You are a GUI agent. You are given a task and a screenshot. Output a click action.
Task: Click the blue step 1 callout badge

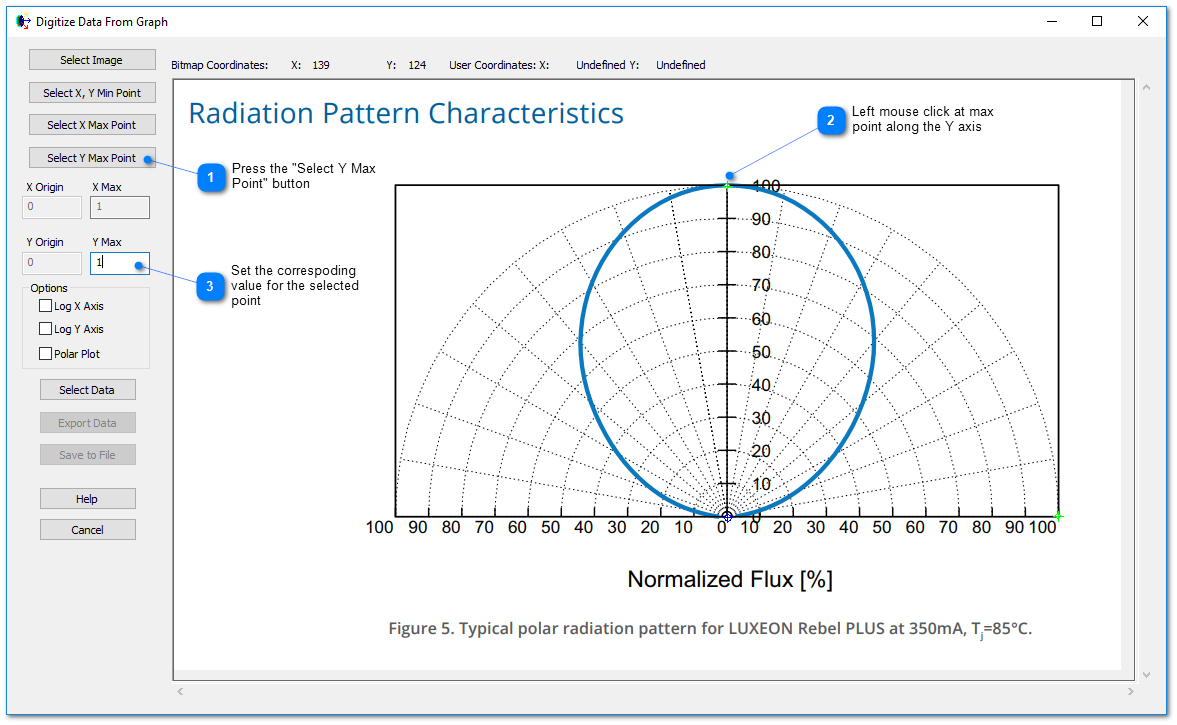pos(210,177)
